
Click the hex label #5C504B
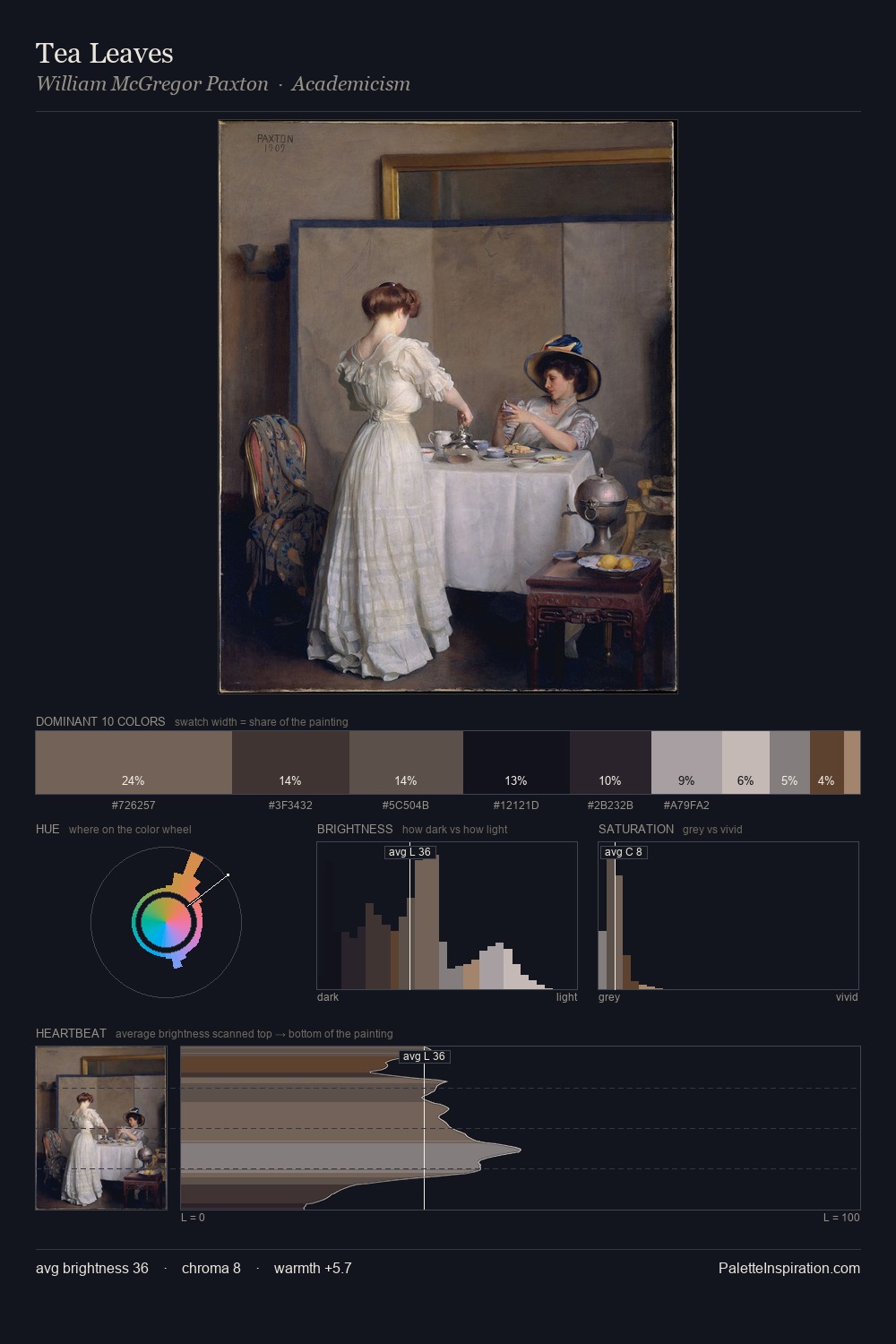pos(406,805)
